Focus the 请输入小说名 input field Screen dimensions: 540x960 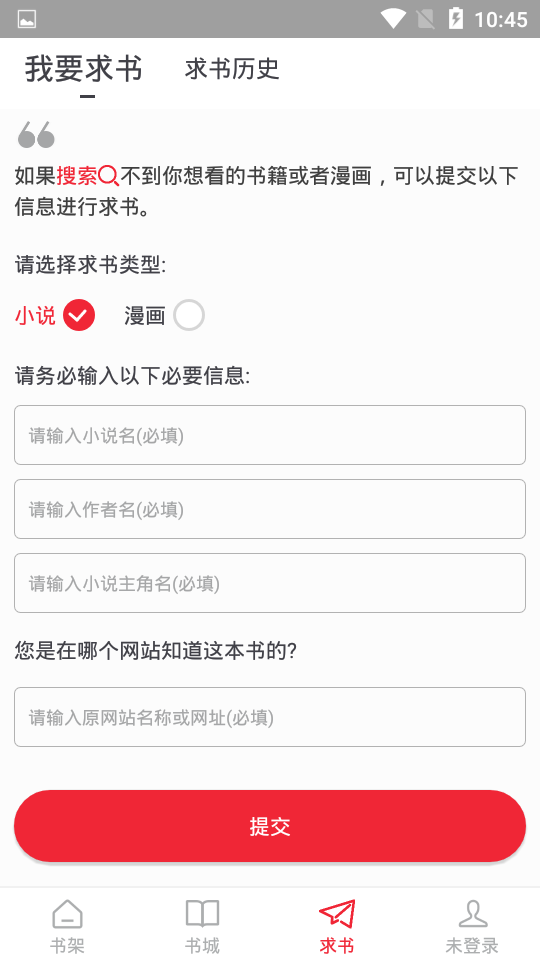point(270,435)
